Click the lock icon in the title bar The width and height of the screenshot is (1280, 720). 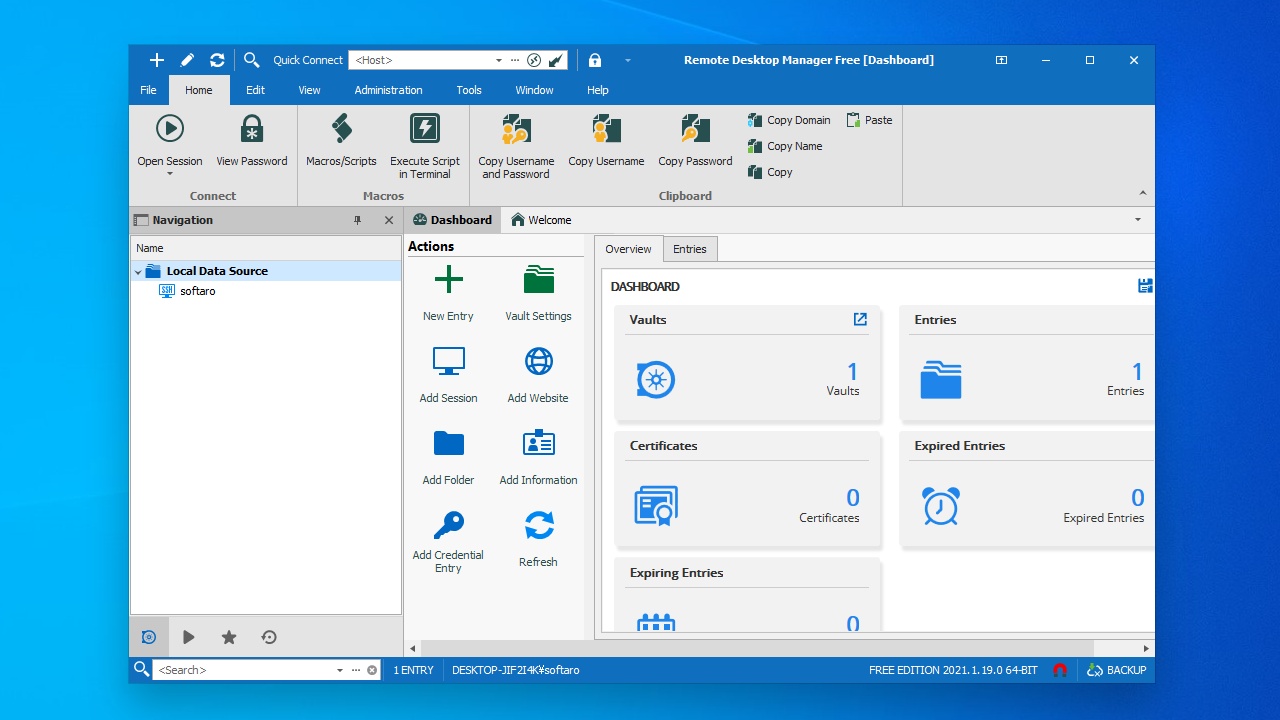[595, 60]
